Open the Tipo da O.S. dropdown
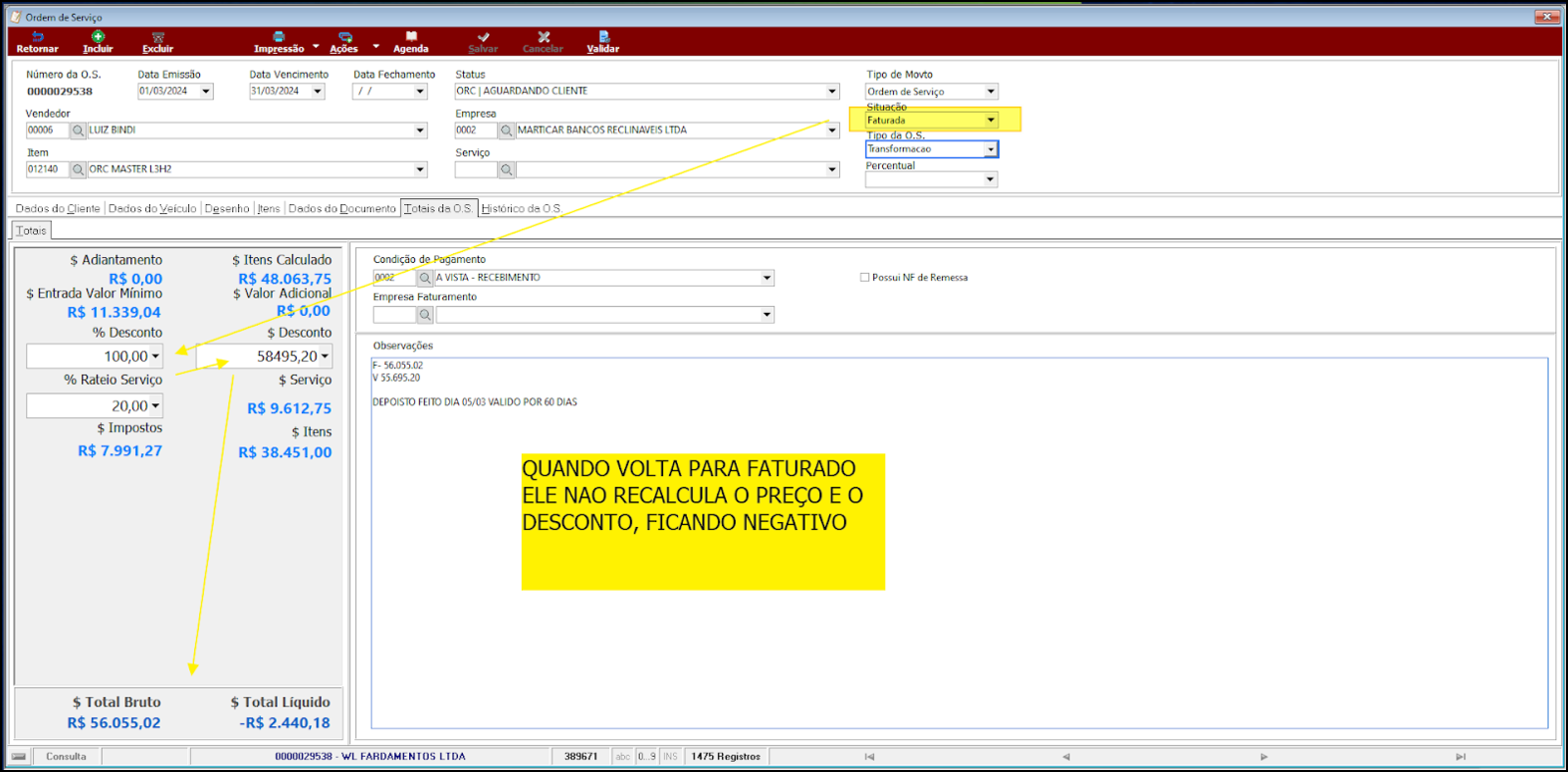The image size is (1568, 772). (991, 149)
